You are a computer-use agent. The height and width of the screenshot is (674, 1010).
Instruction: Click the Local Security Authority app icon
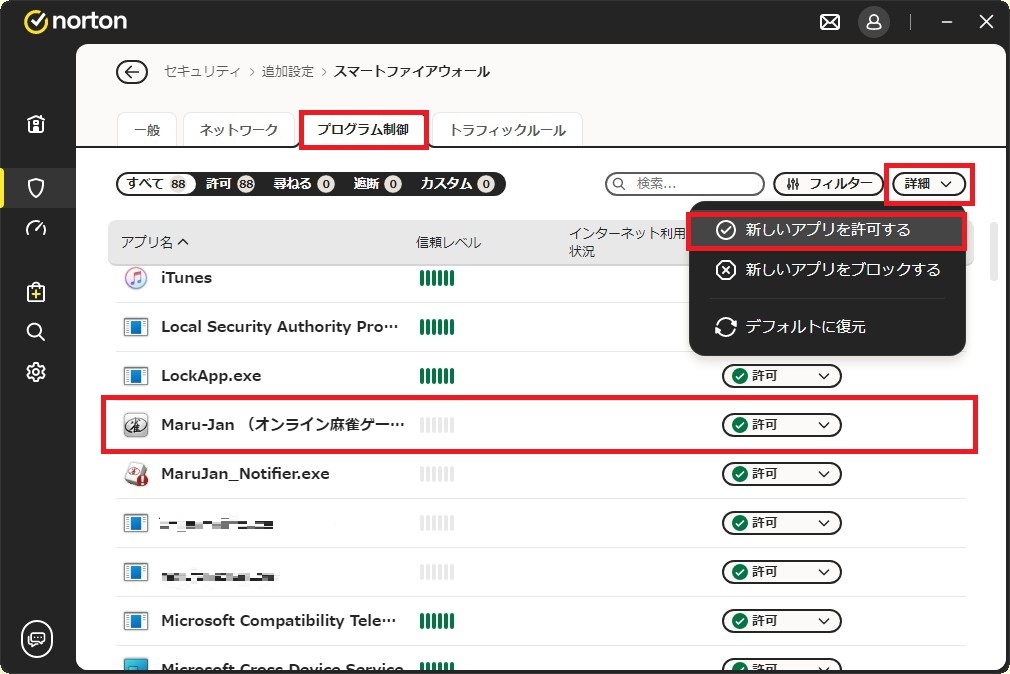136,327
